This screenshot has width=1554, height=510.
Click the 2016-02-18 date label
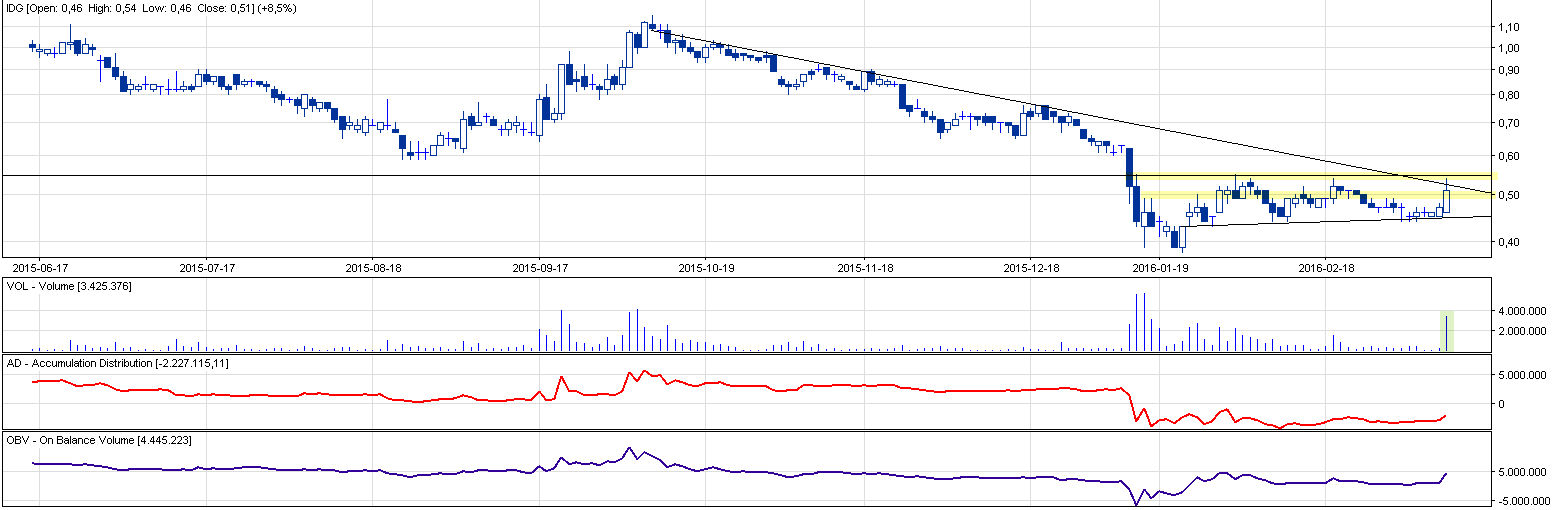[1326, 268]
